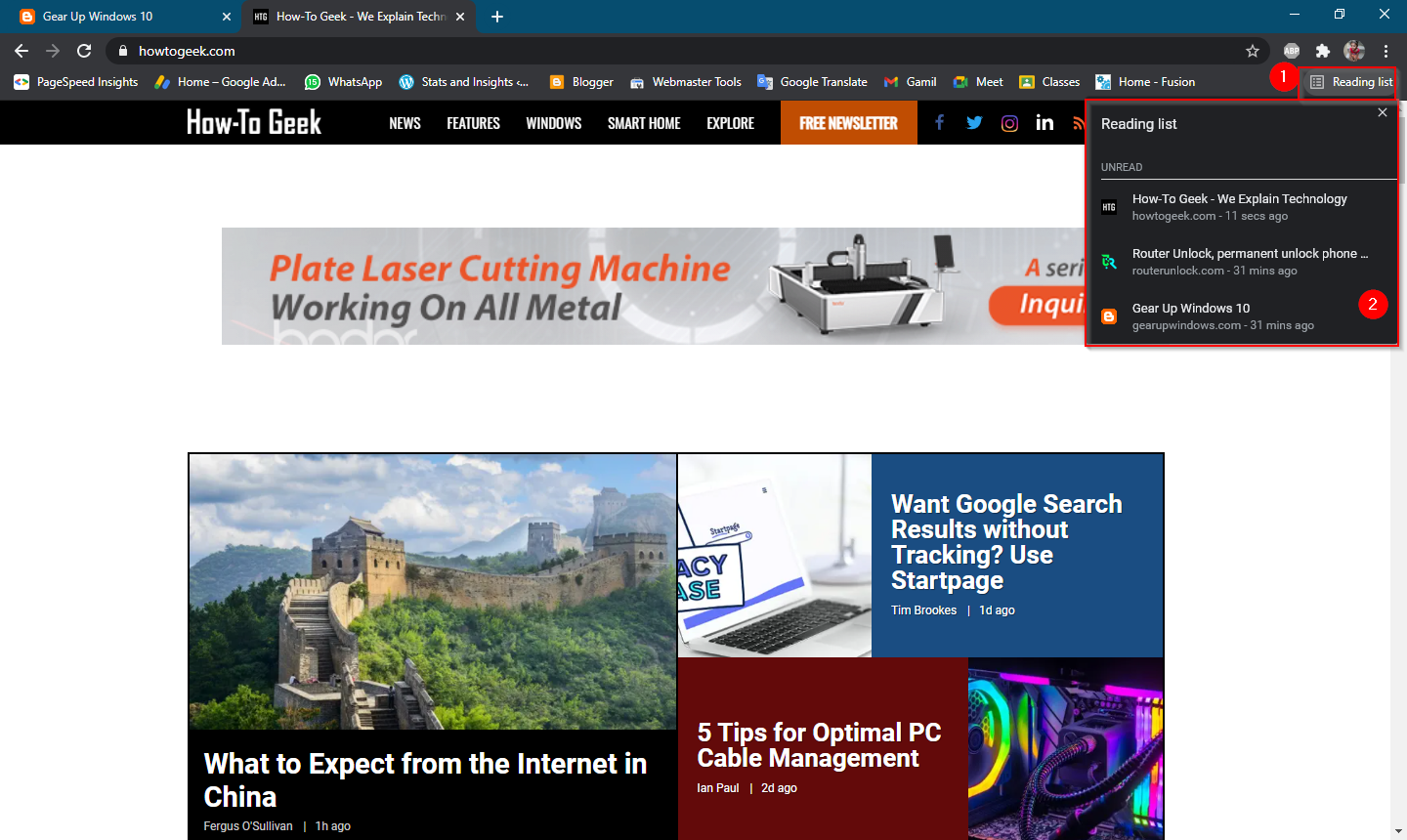Open the NEWS menu item

click(405, 123)
